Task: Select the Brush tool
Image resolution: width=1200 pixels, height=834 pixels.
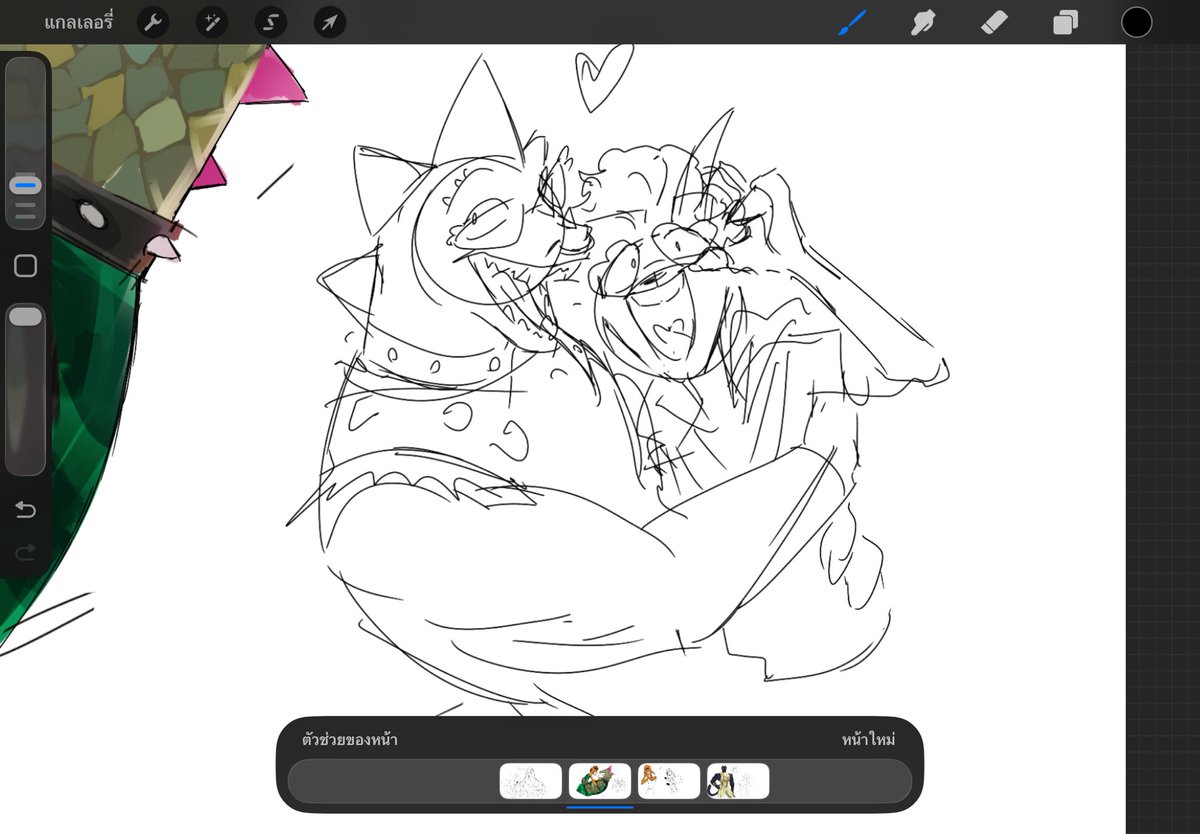Action: click(852, 22)
